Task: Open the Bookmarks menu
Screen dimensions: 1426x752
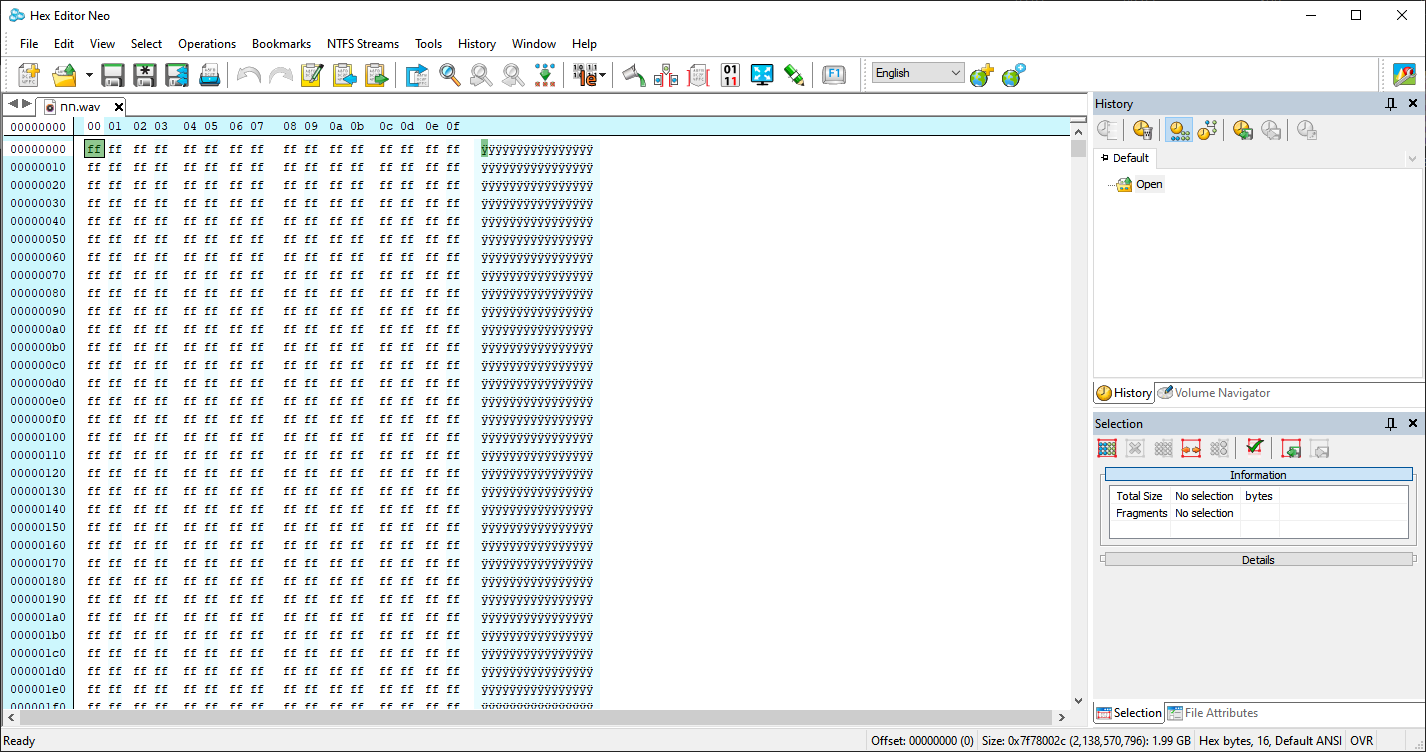Action: (281, 44)
